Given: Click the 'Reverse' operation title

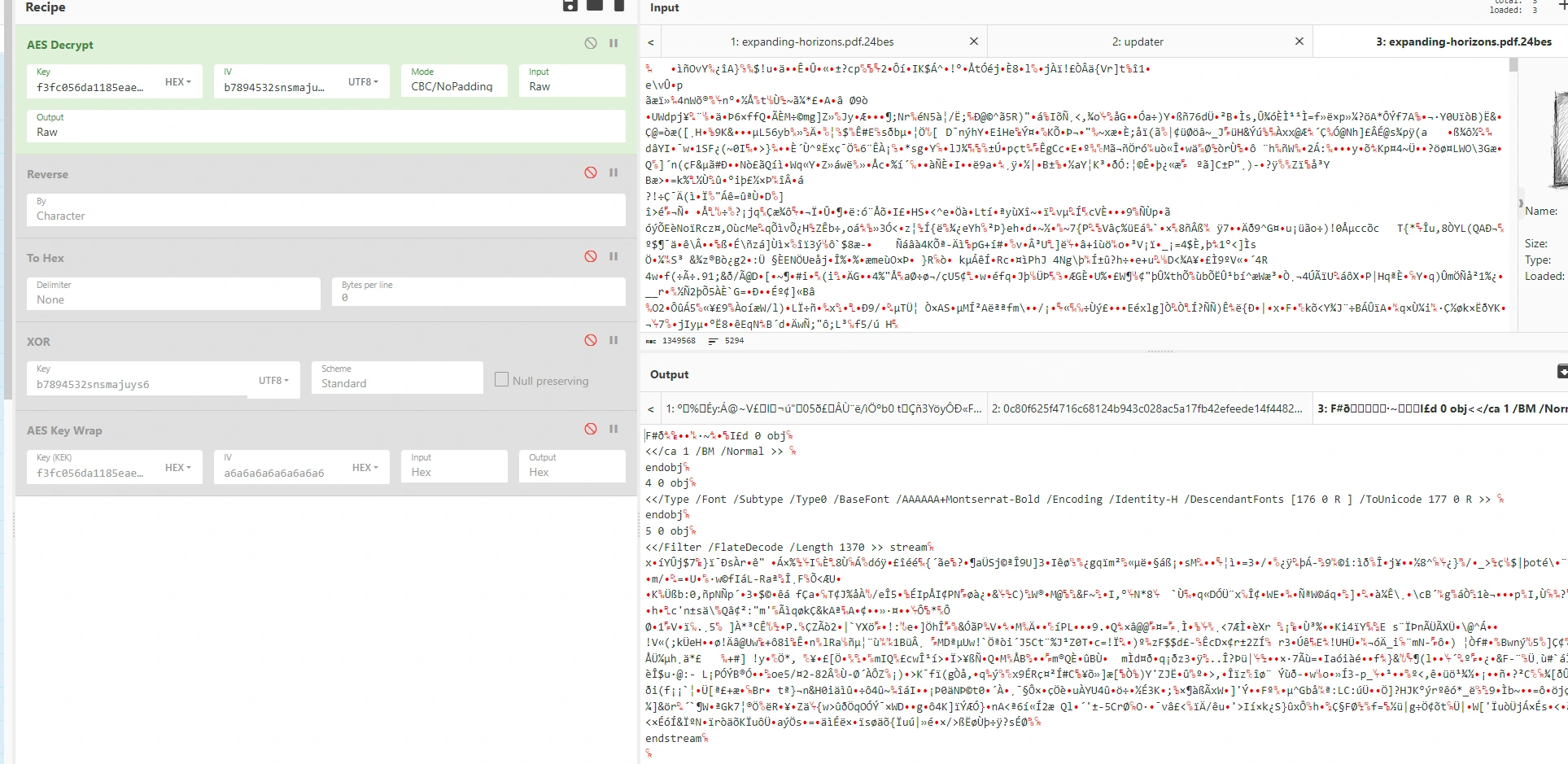Looking at the screenshot, I should [47, 174].
